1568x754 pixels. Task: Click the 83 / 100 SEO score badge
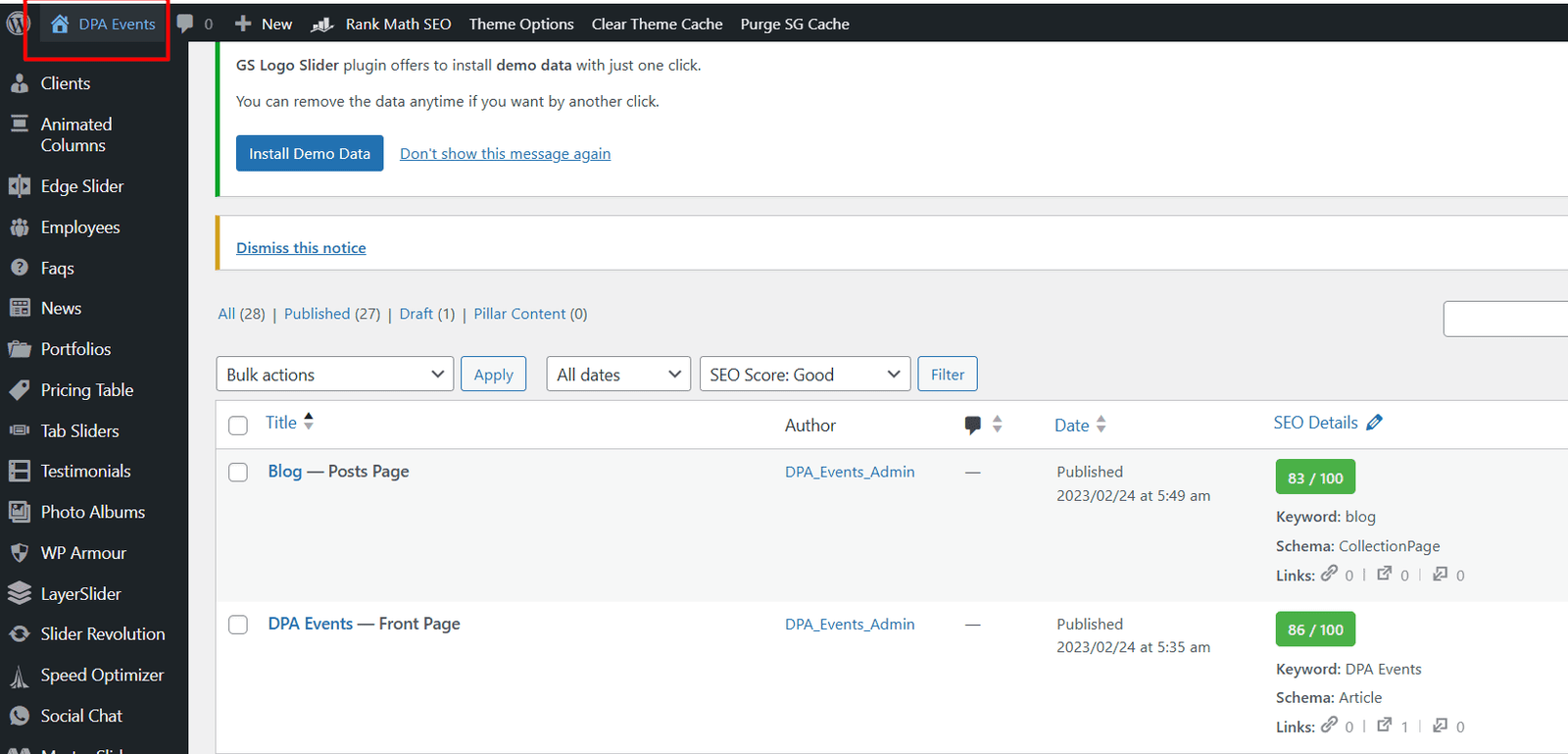coord(1315,478)
